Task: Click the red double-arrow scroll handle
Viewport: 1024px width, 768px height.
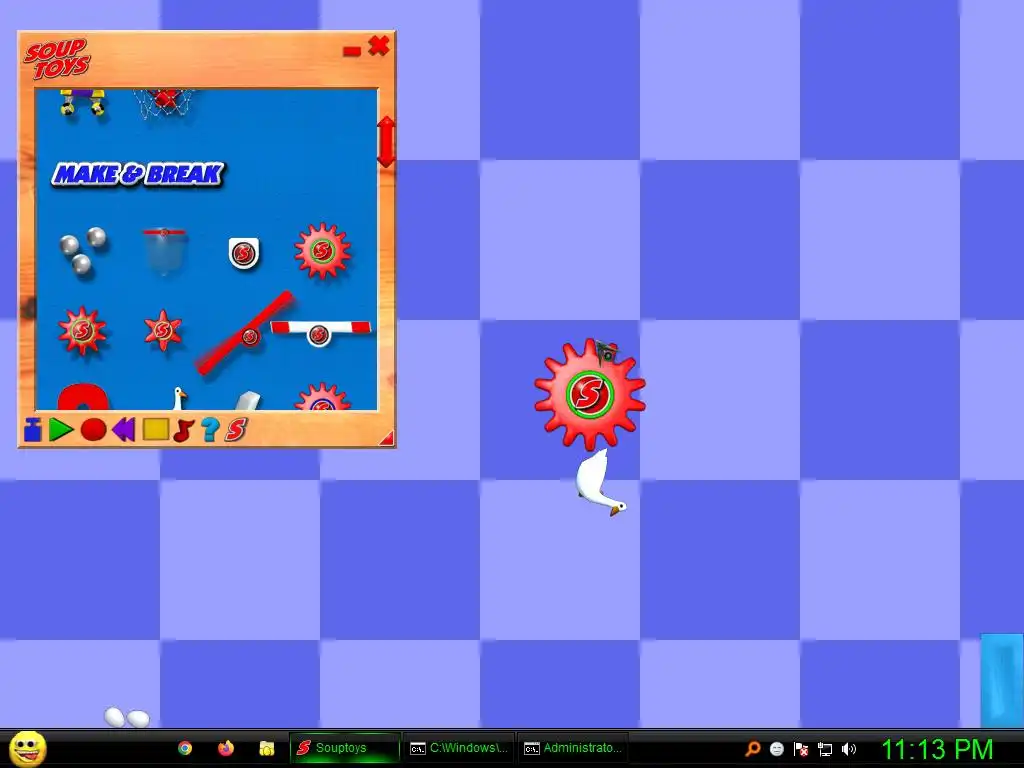Action: (386, 142)
